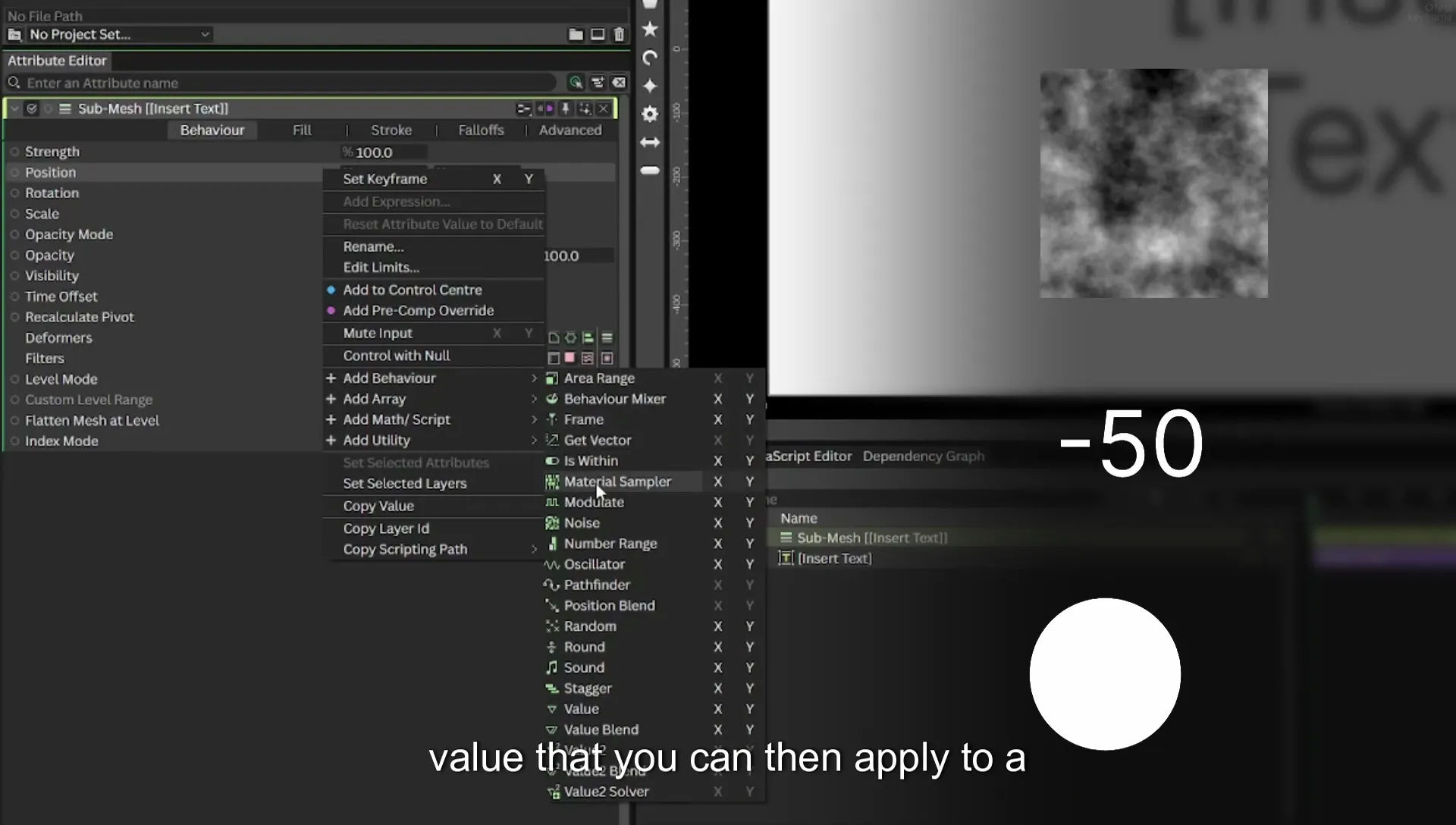Toggle Strength attribute connection circle
The image size is (1456, 825).
coord(14,152)
